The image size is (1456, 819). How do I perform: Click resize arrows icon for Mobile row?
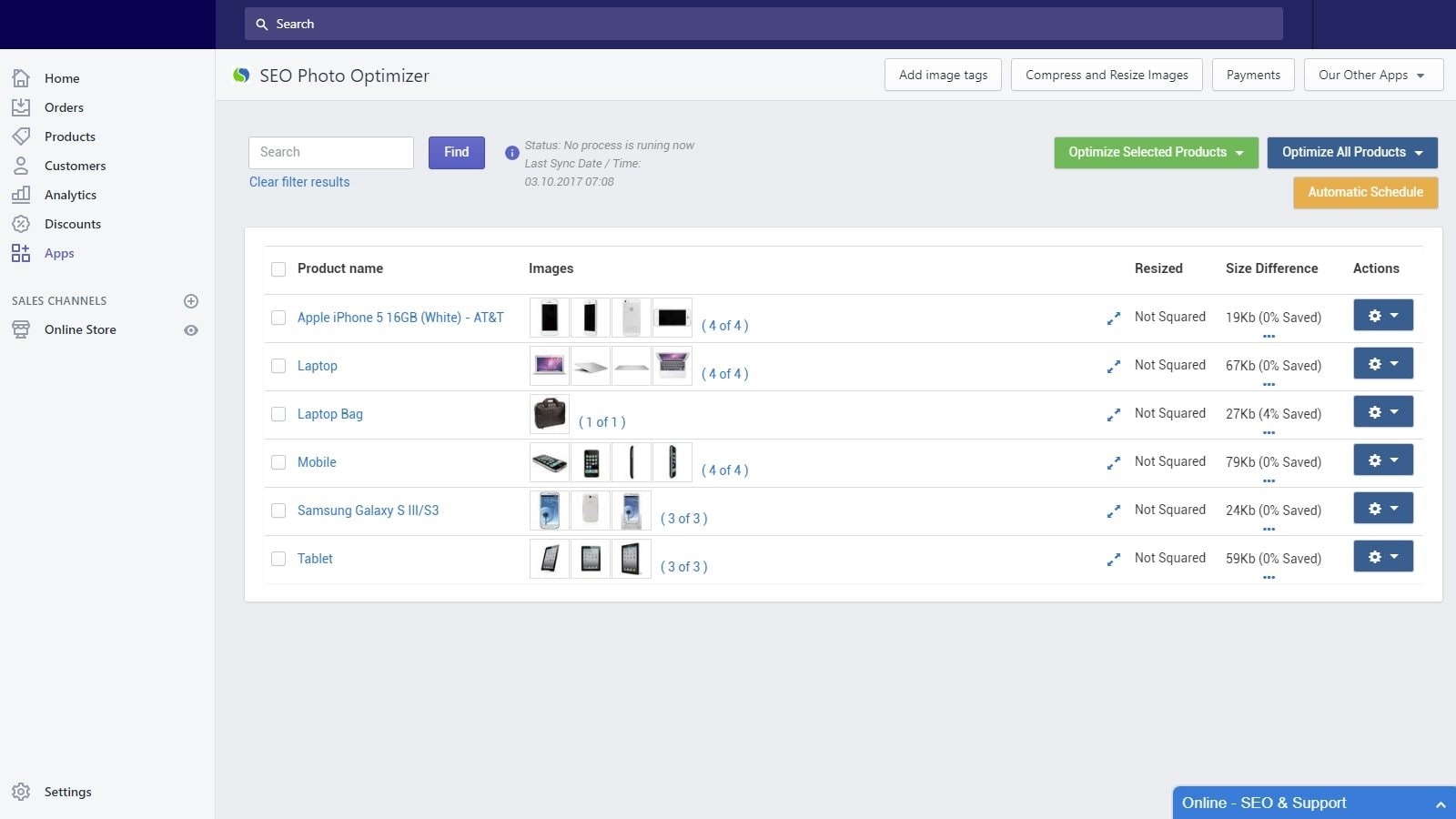pos(1113,463)
